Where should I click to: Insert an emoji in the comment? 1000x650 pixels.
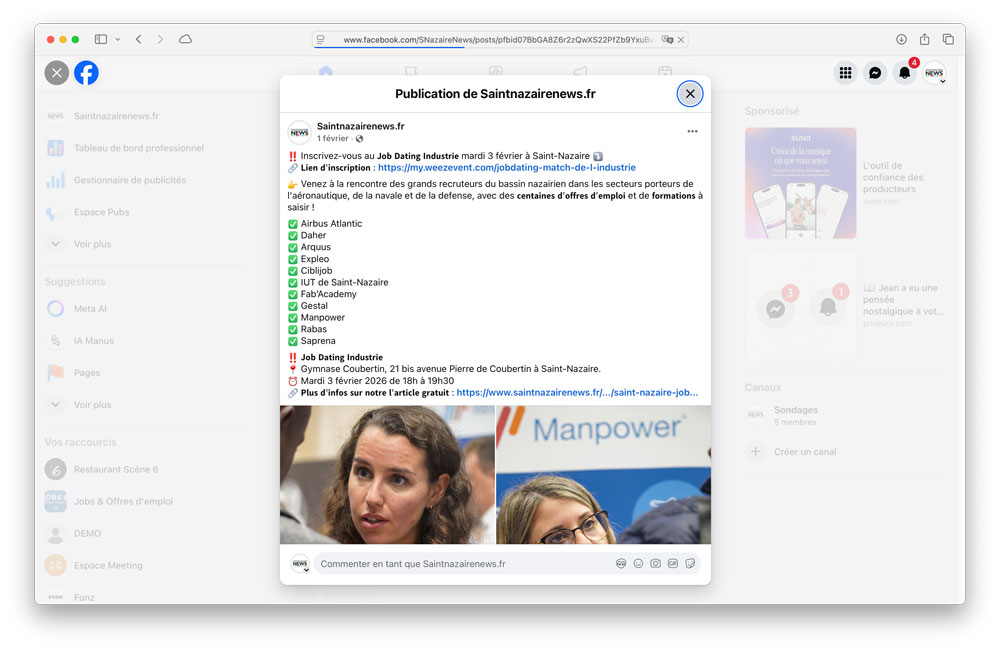pos(638,564)
